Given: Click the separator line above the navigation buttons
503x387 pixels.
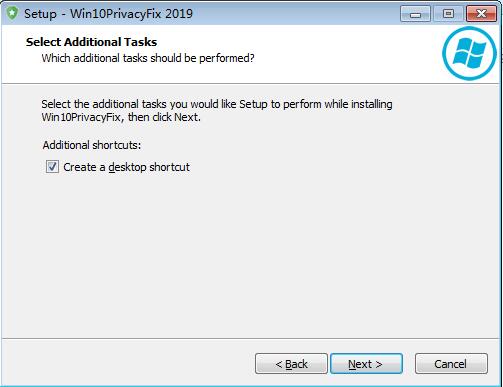Looking at the screenshot, I should [x=251, y=339].
